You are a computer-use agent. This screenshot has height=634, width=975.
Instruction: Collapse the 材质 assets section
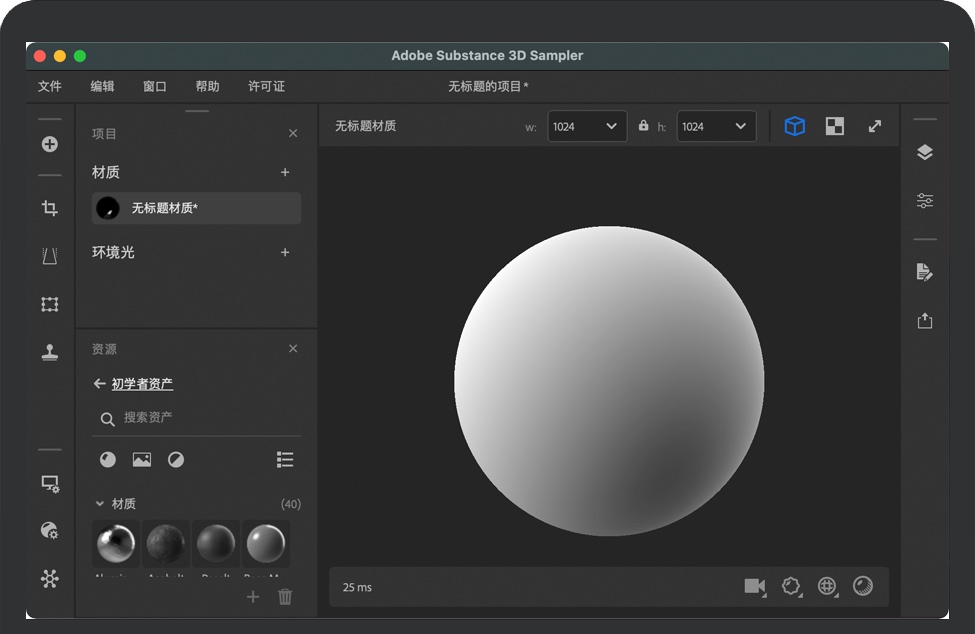99,504
